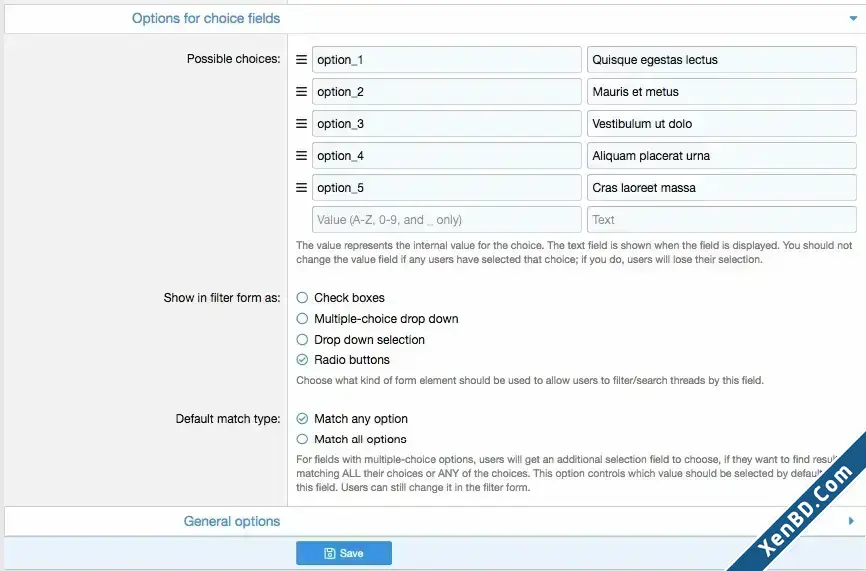Grab the drag handle for option_3 row
Viewport: 866px width, 571px height.
[301, 124]
